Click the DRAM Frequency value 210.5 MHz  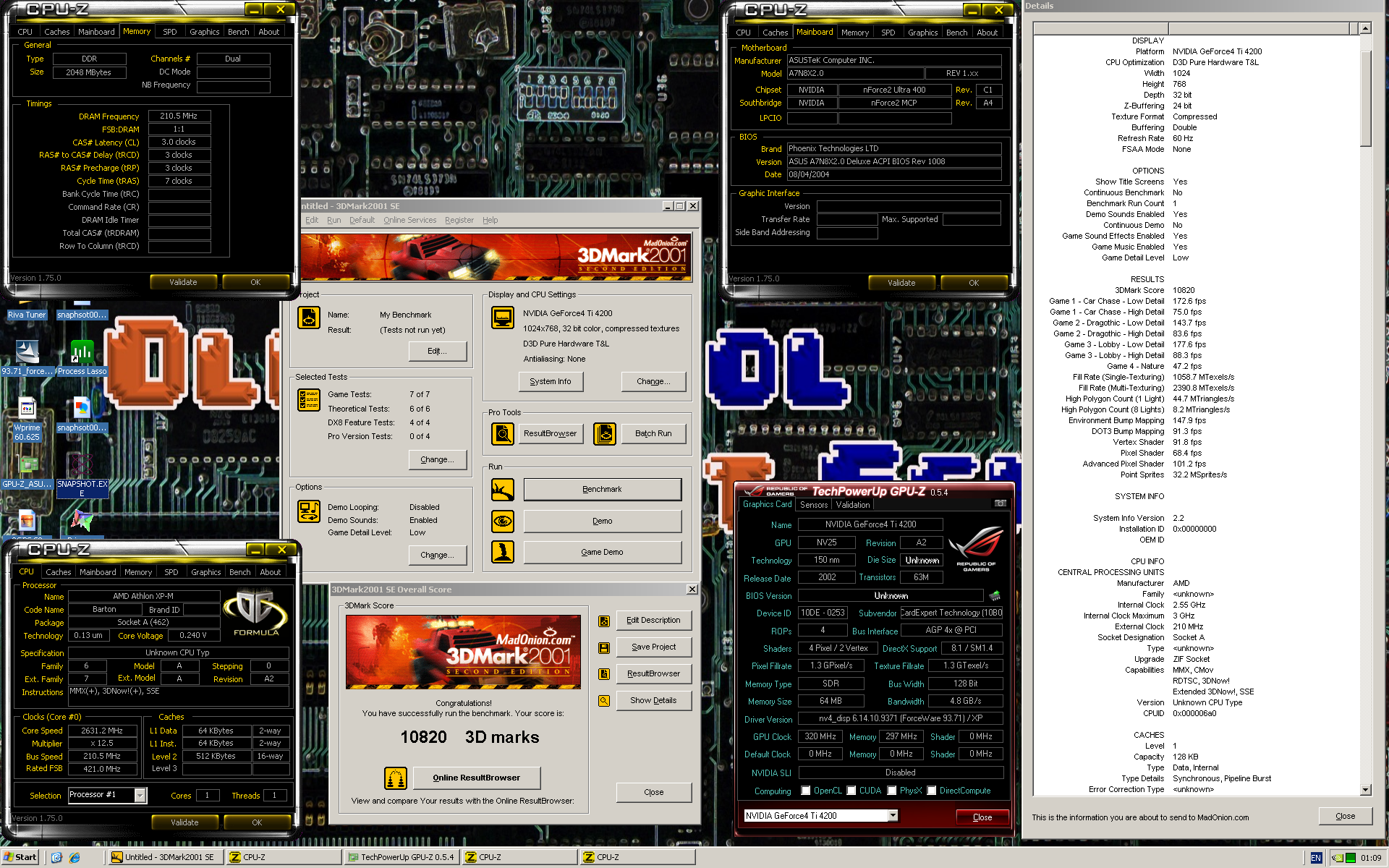click(x=179, y=116)
